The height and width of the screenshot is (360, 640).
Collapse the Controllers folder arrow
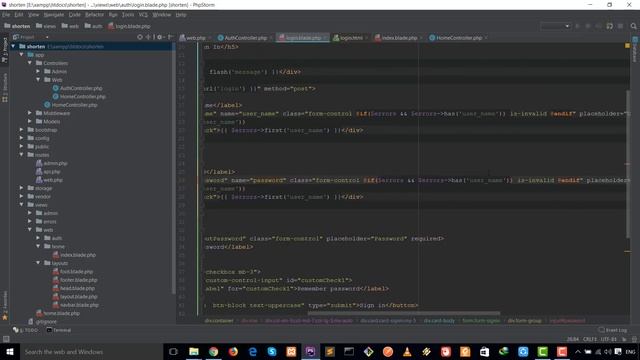(30, 63)
